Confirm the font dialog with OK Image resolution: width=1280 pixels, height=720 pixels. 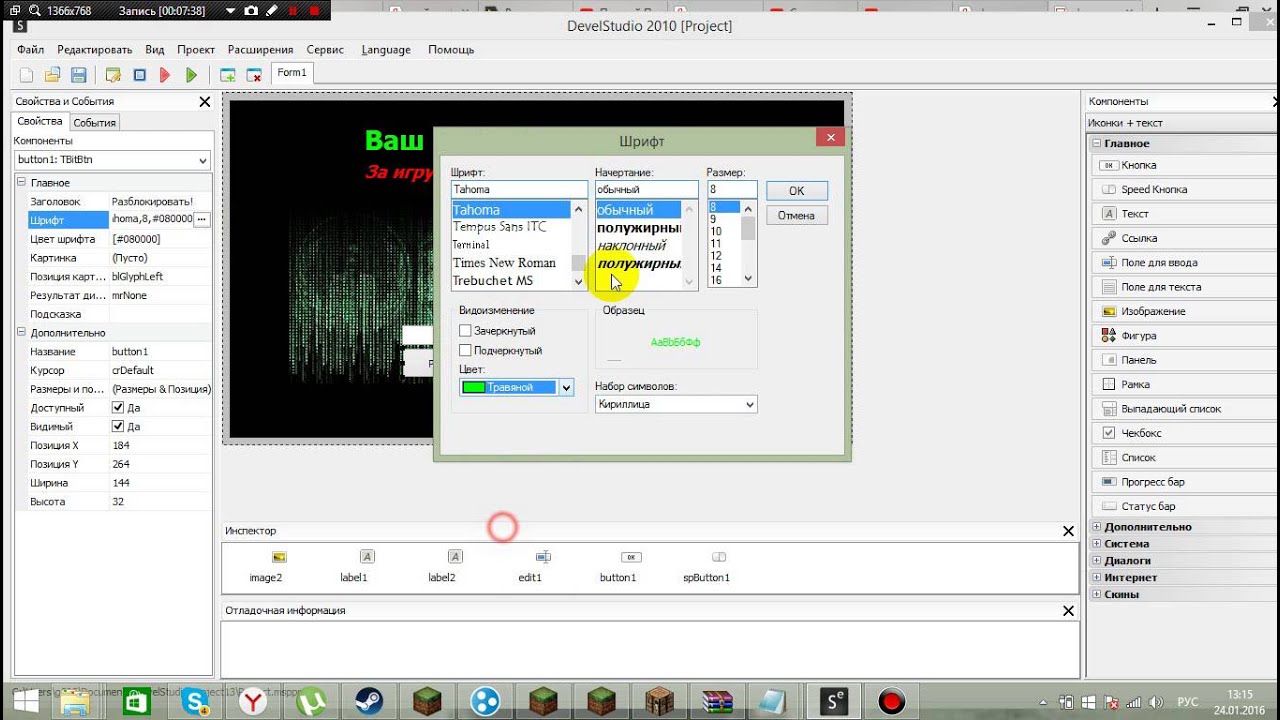point(797,190)
